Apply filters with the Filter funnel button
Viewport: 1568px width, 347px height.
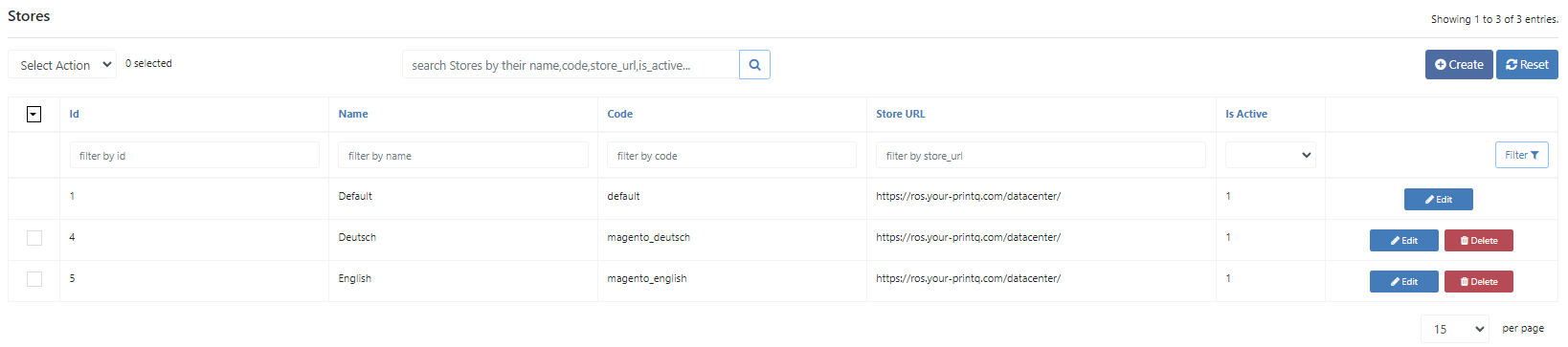coord(1522,155)
